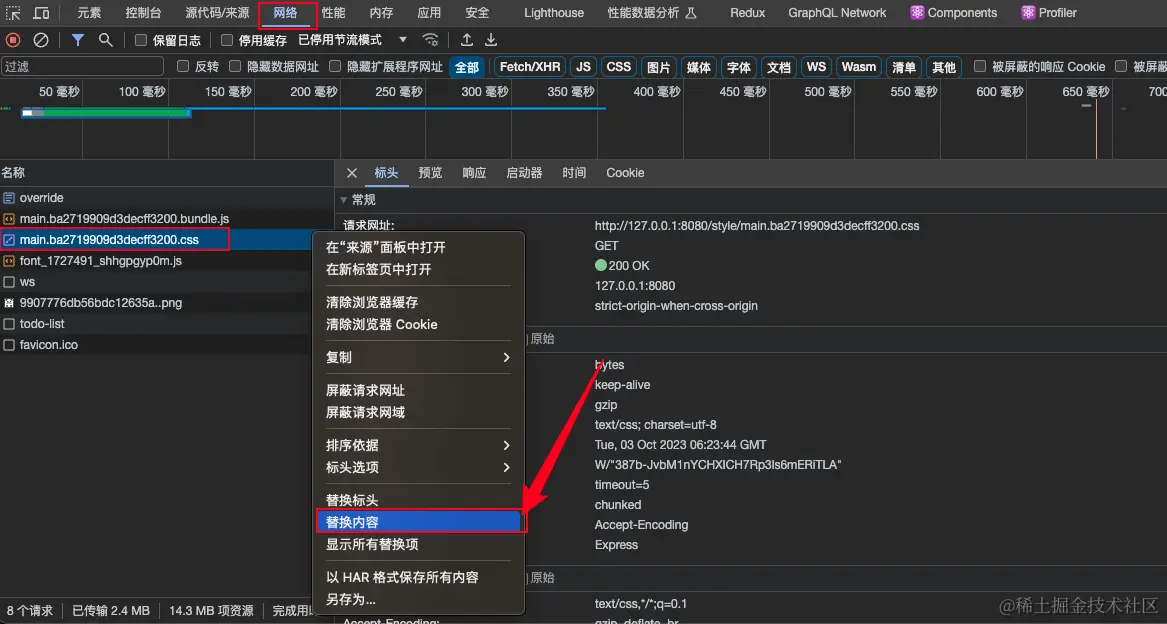Select the 网络 panel tab

pos(286,13)
